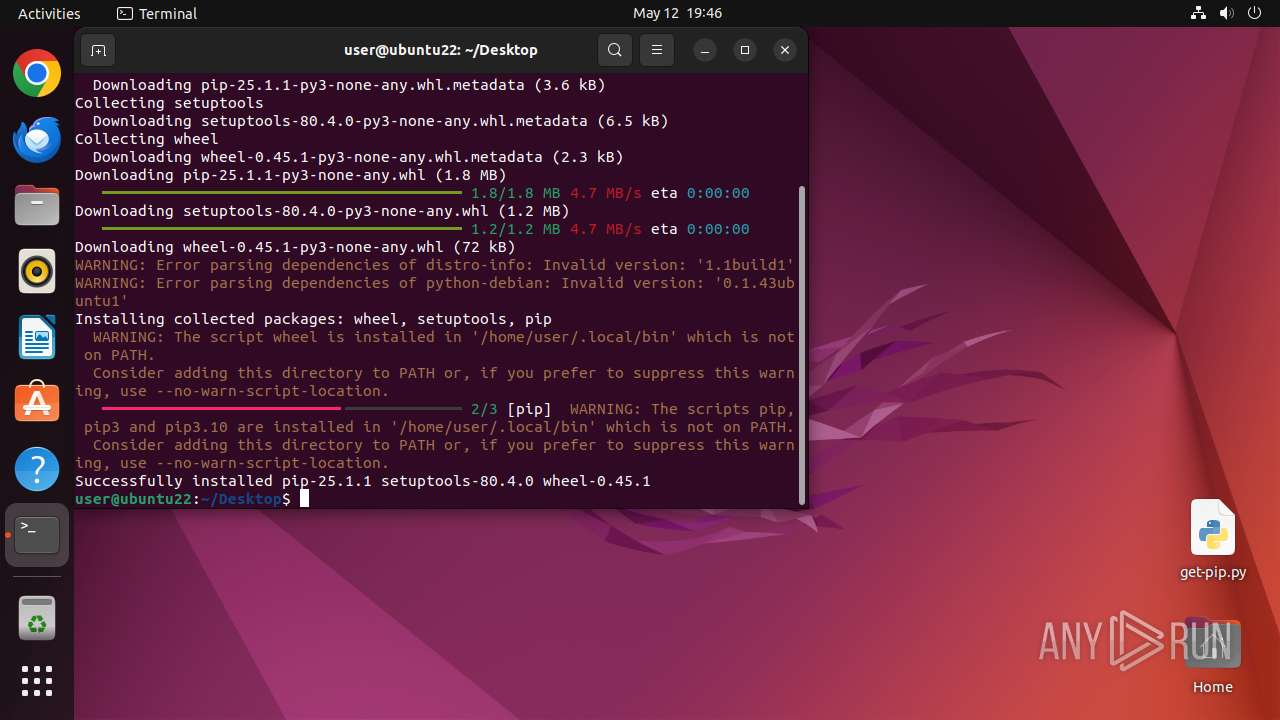Click the 2/3 [pip] install progress bar
This screenshot has height=720, width=1280.
281,409
